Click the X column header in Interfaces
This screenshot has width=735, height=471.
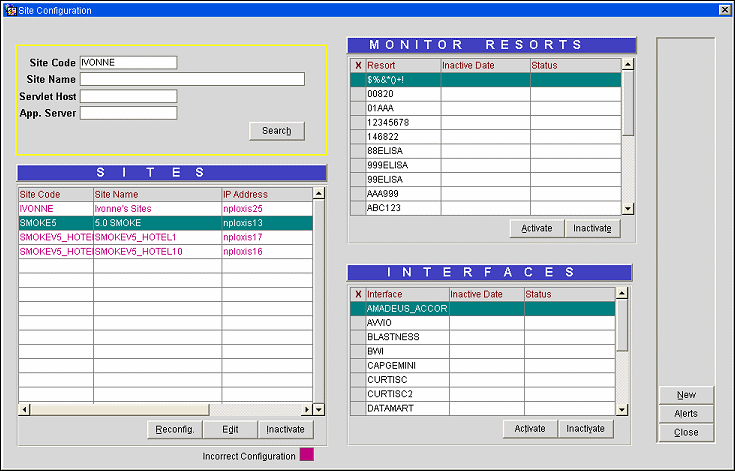[x=358, y=294]
